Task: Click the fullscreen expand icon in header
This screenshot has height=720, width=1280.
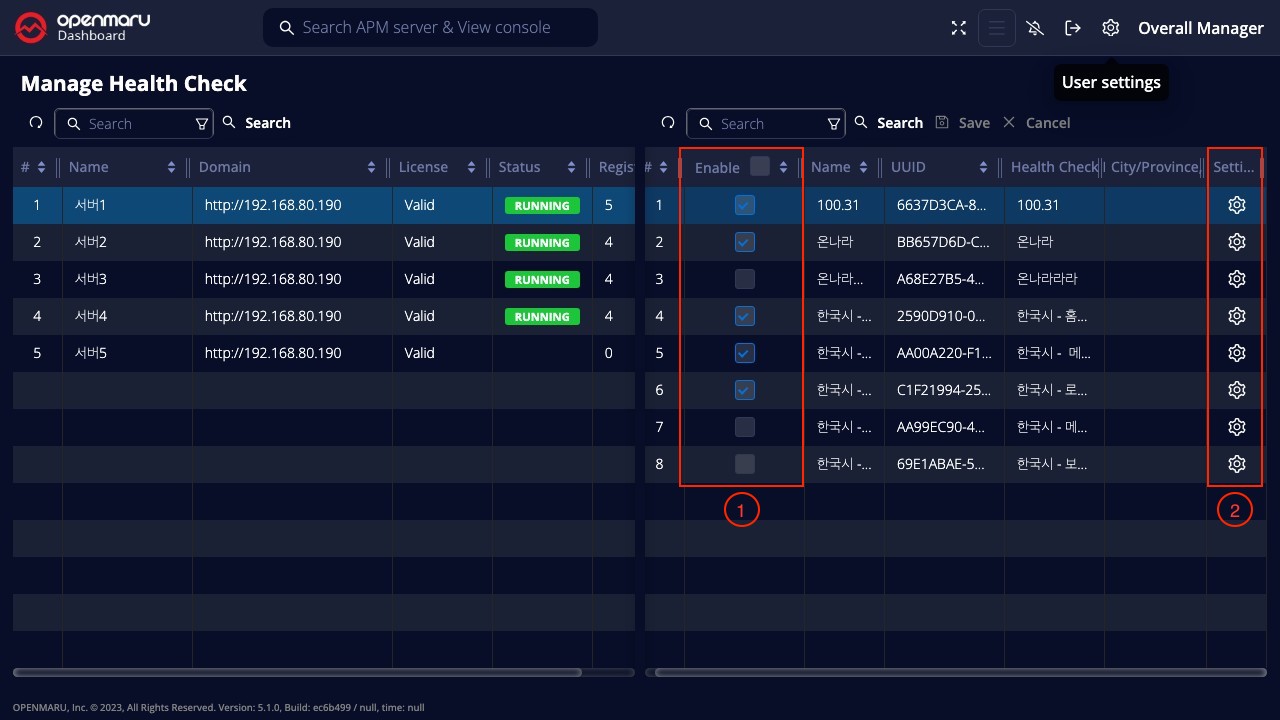Action: click(958, 28)
